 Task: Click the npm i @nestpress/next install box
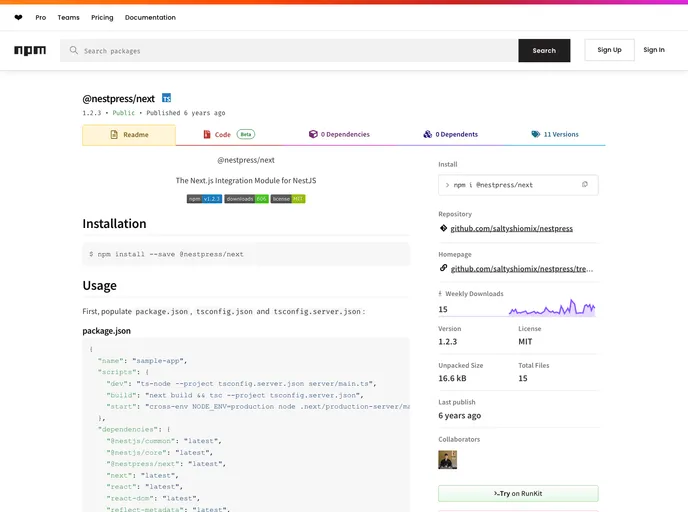click(x=518, y=185)
